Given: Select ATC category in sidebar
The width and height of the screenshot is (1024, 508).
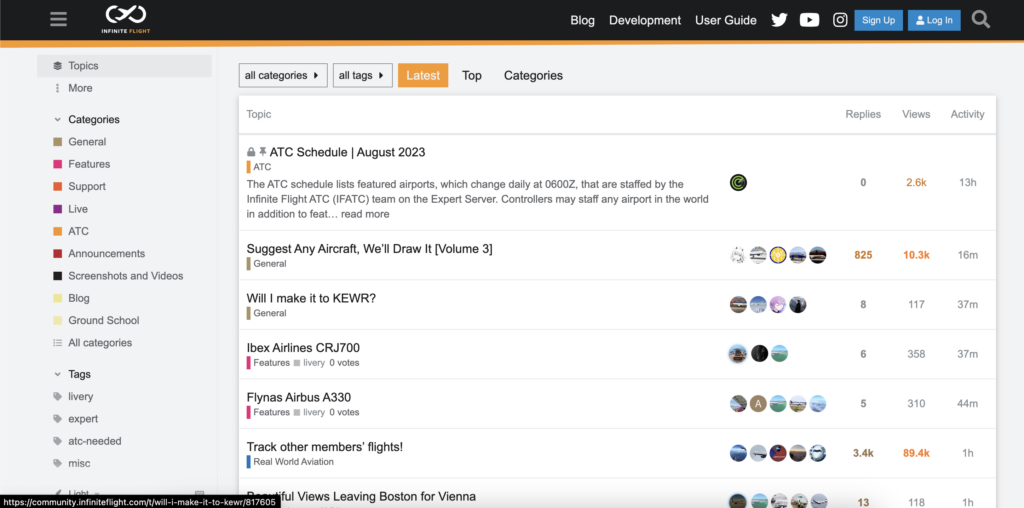Looking at the screenshot, I should pyautogui.click(x=78, y=231).
